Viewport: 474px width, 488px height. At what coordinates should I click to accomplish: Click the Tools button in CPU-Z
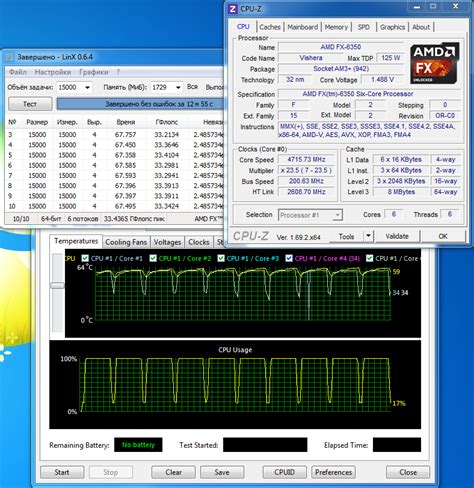point(346,236)
